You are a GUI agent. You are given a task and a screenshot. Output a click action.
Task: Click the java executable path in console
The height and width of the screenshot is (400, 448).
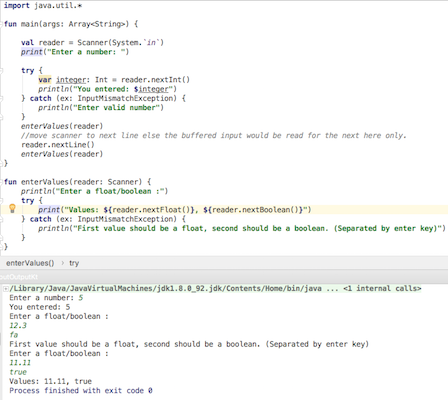(x=166, y=289)
